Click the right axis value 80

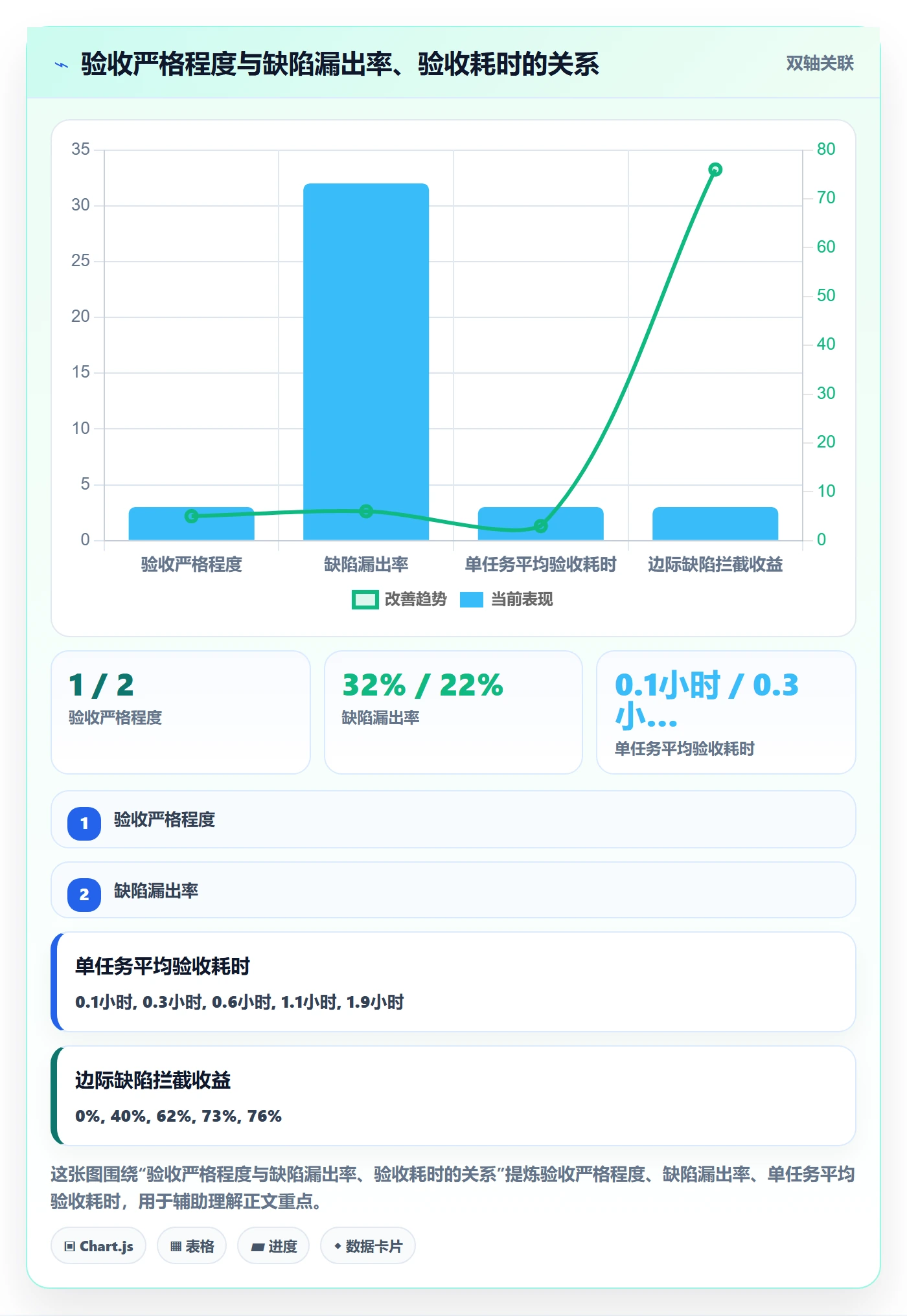point(826,149)
